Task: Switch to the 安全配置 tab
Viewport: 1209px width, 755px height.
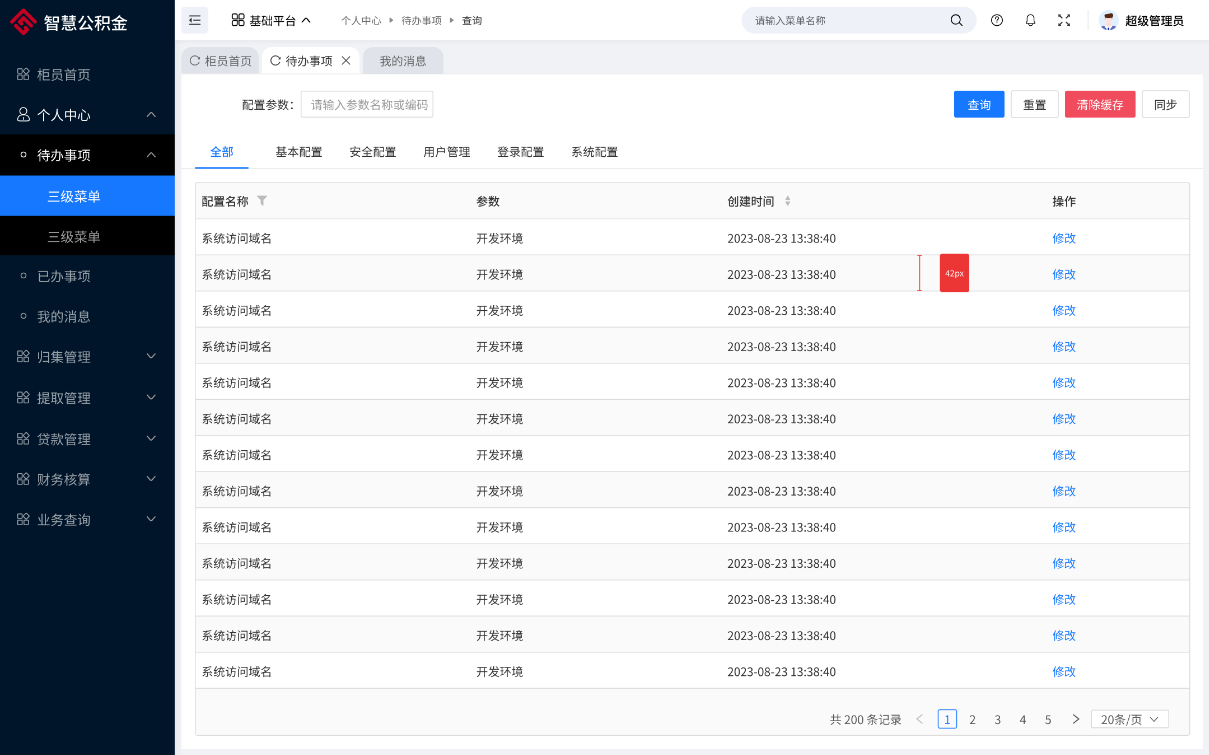Action: point(373,152)
